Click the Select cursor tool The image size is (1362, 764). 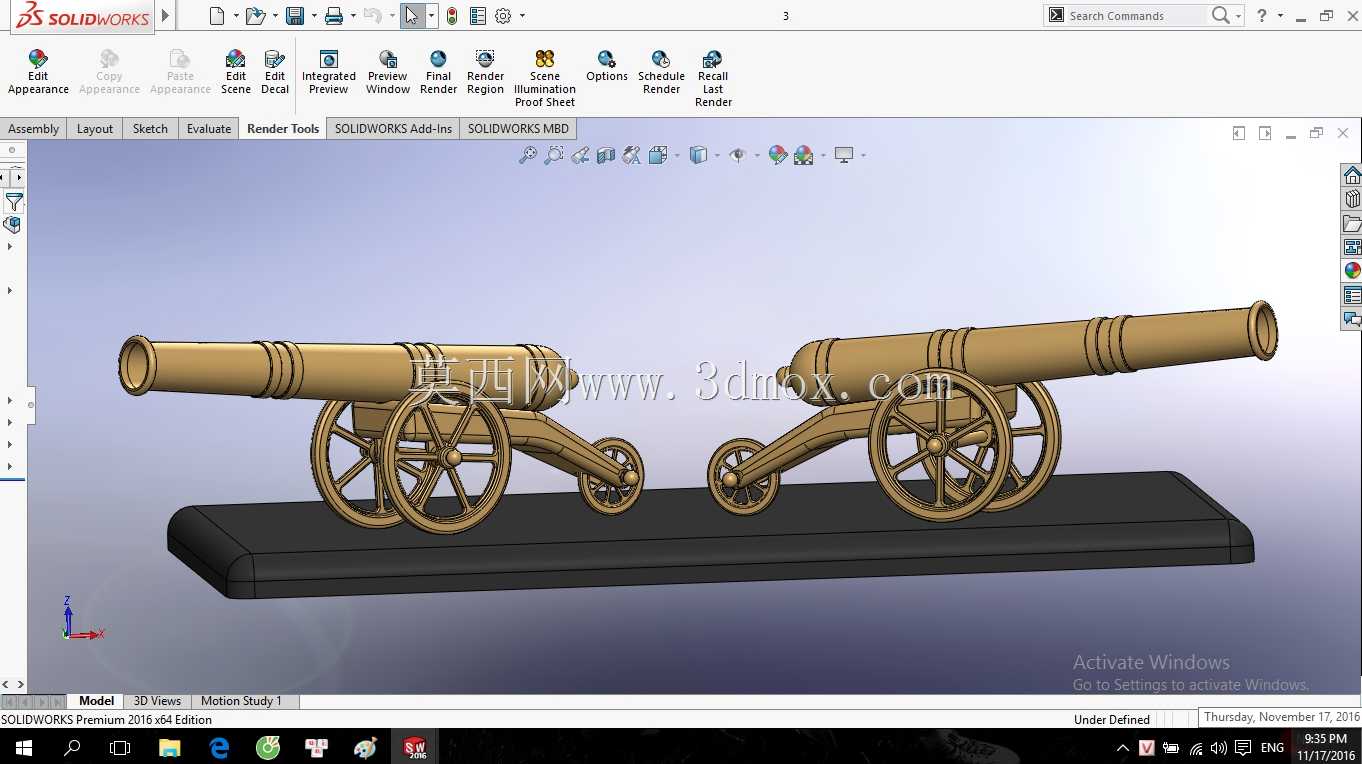[x=412, y=16]
